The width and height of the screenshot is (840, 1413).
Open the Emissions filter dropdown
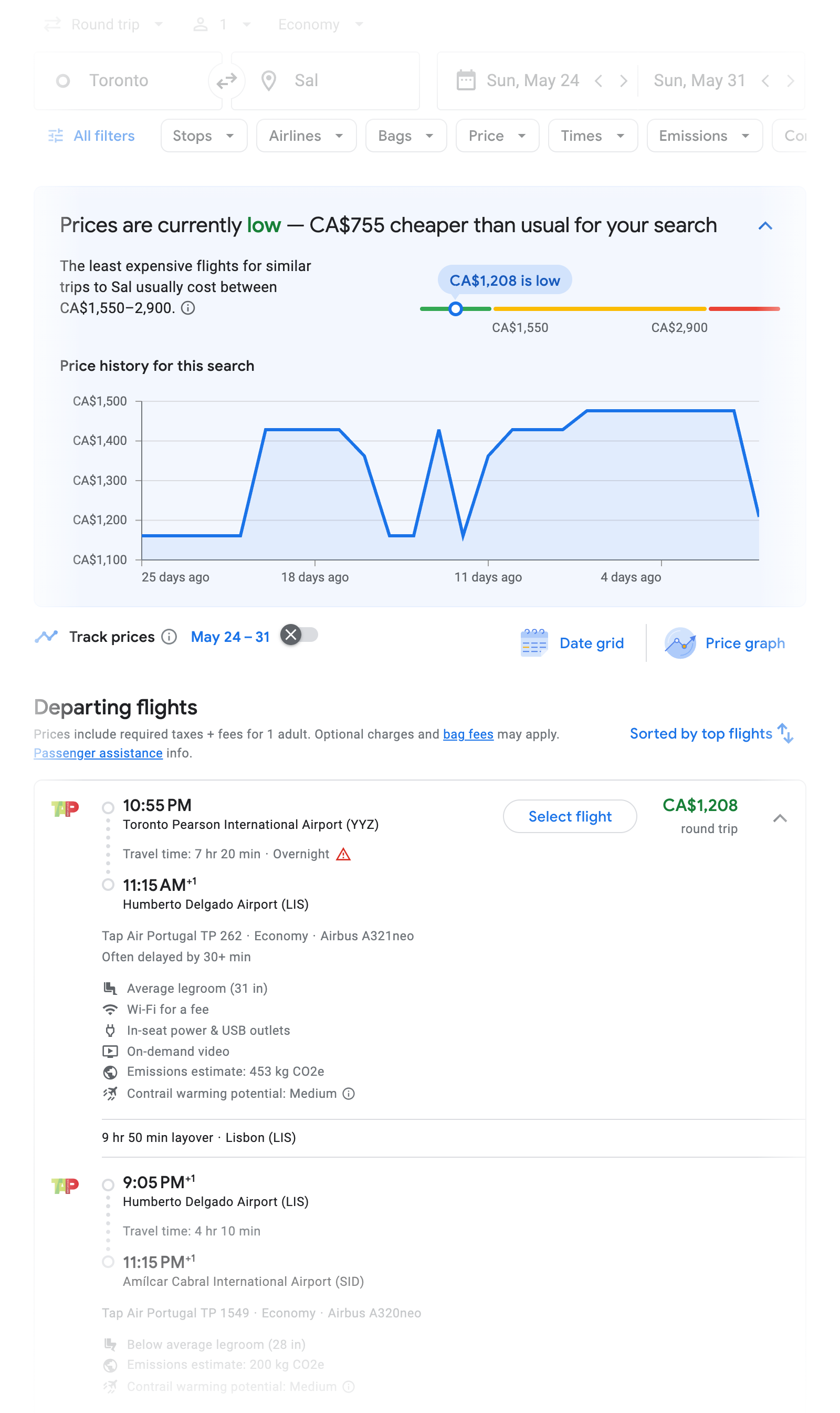tap(703, 136)
